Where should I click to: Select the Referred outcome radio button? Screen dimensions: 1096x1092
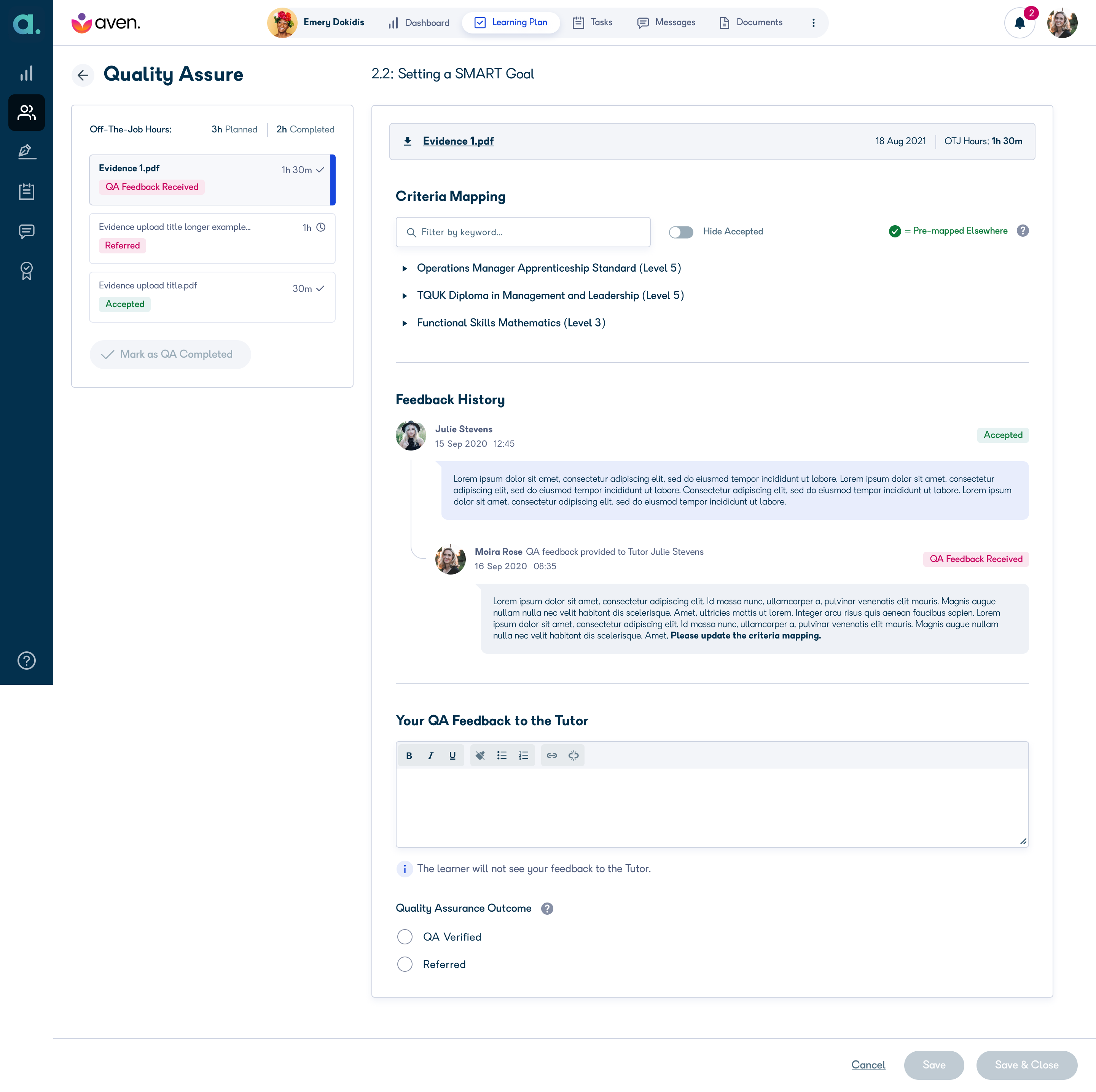(405, 965)
